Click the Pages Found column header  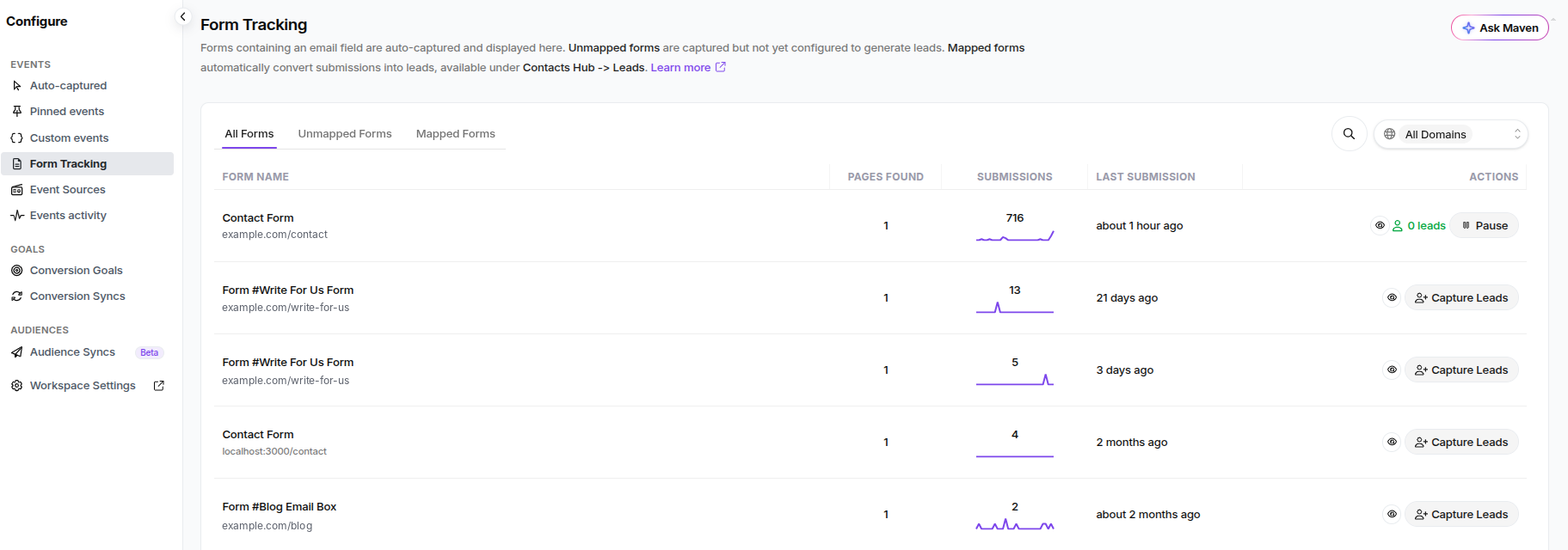tap(885, 177)
